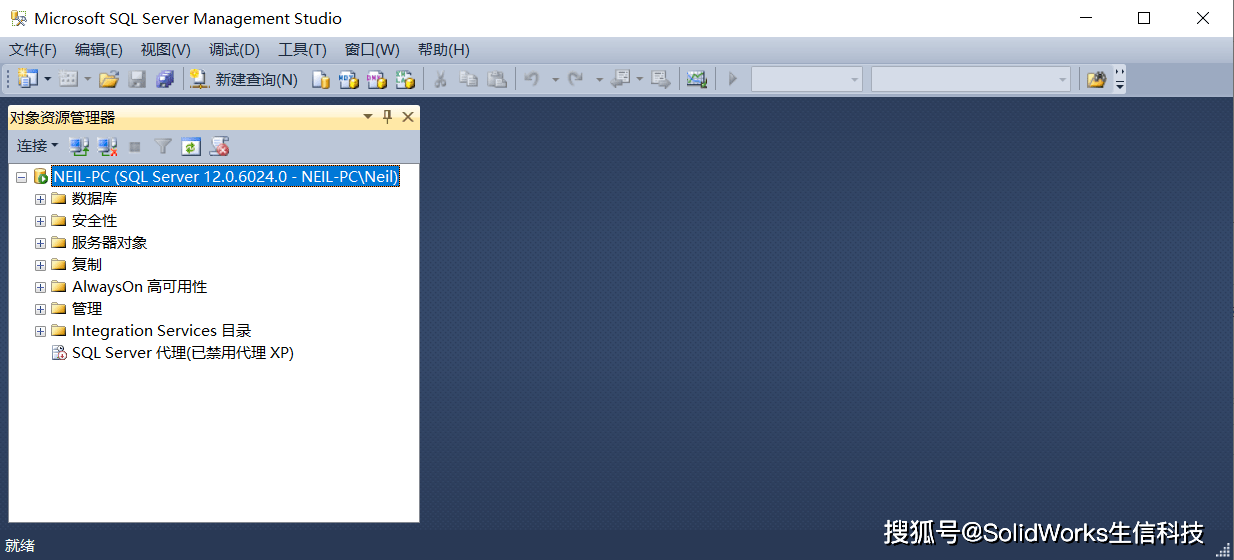
Task: Click the Save disk icon
Action: pyautogui.click(x=137, y=79)
